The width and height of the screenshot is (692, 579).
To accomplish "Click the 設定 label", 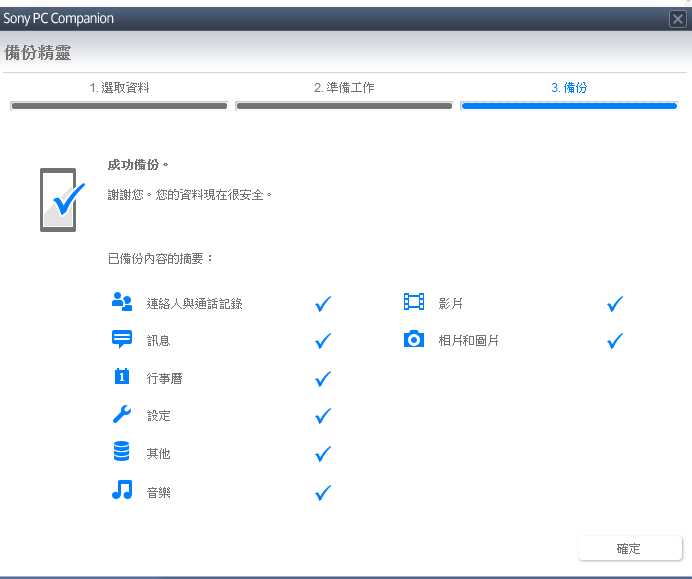I will point(158,416).
